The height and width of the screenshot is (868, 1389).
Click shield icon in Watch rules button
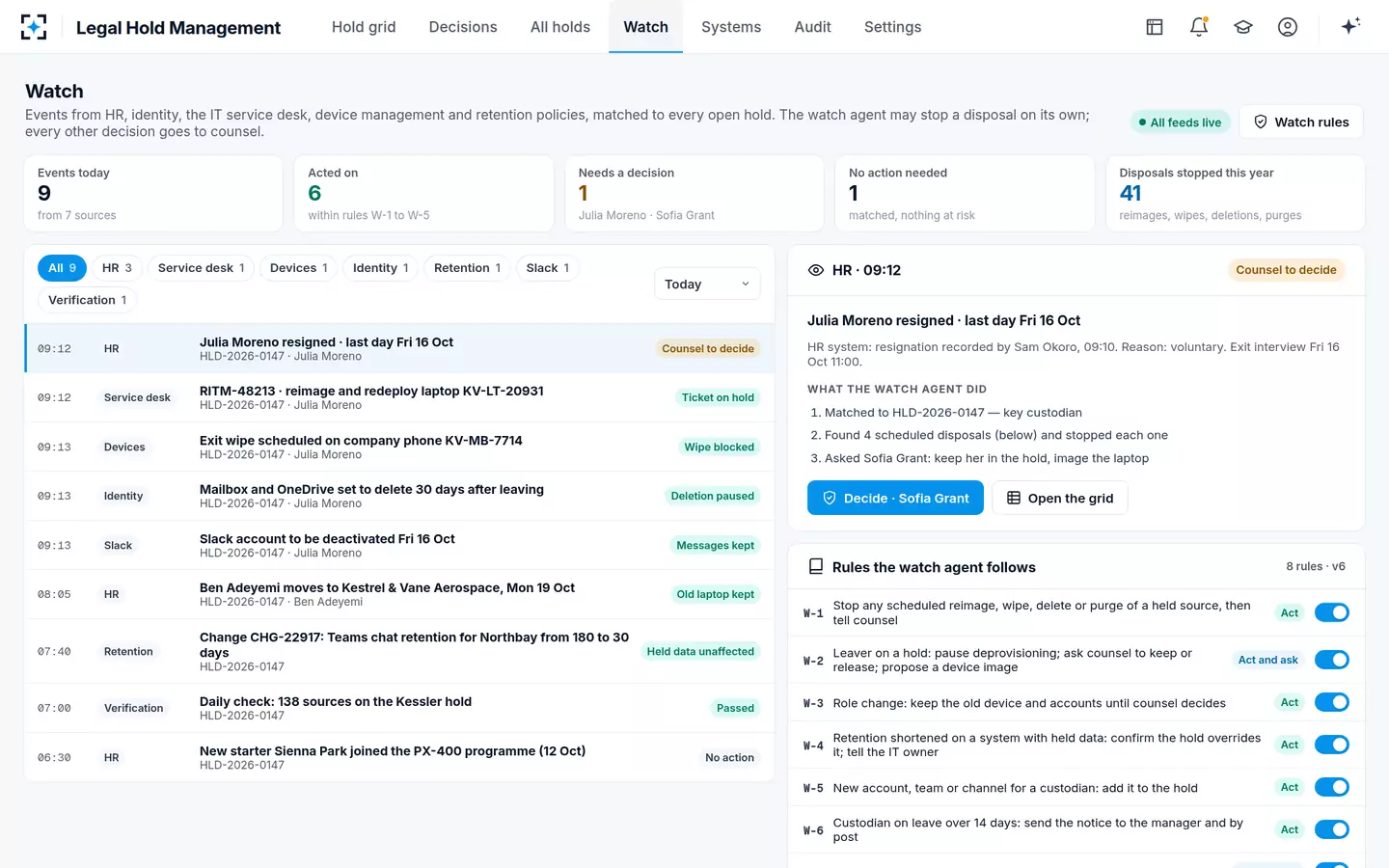coord(1261,122)
